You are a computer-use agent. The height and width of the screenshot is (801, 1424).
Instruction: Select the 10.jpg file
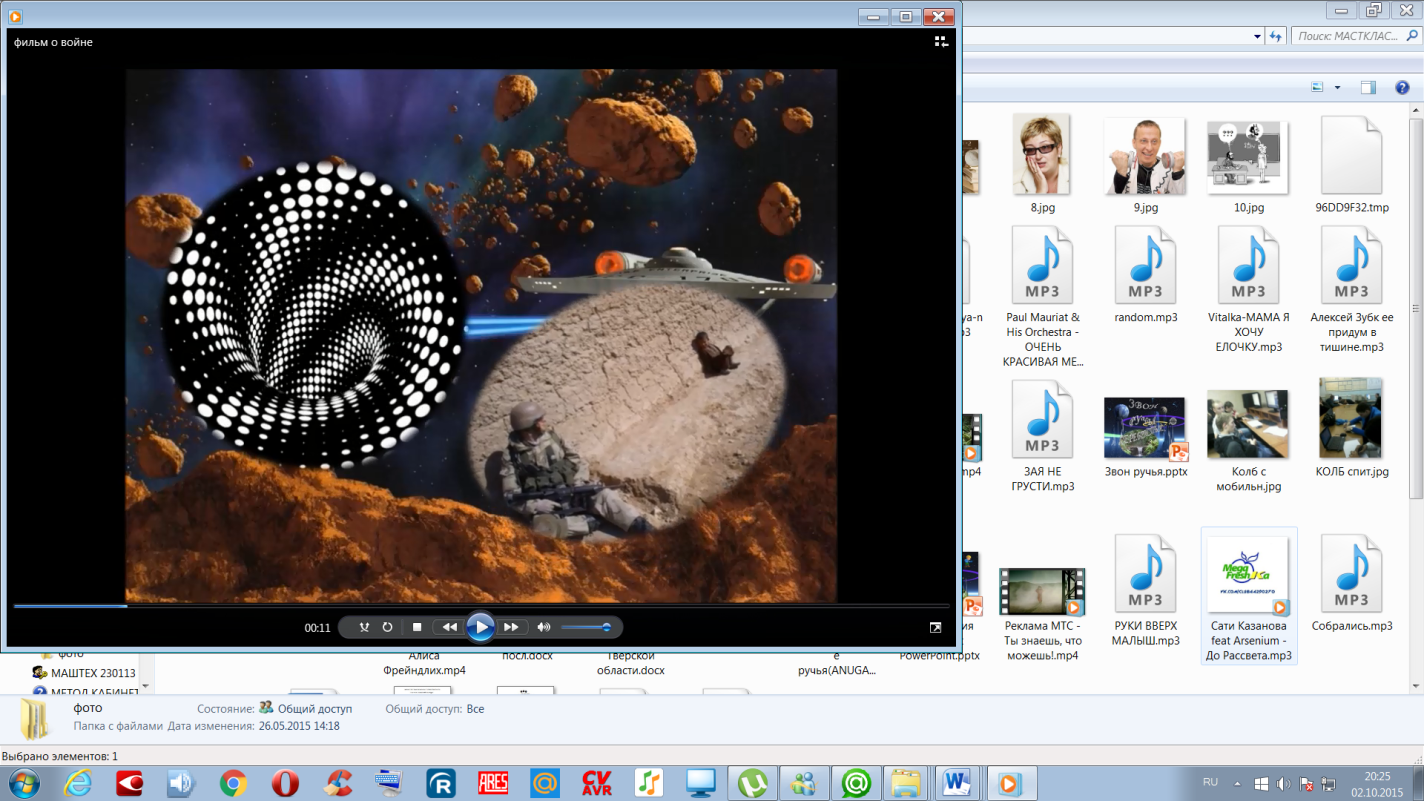pyautogui.click(x=1248, y=165)
